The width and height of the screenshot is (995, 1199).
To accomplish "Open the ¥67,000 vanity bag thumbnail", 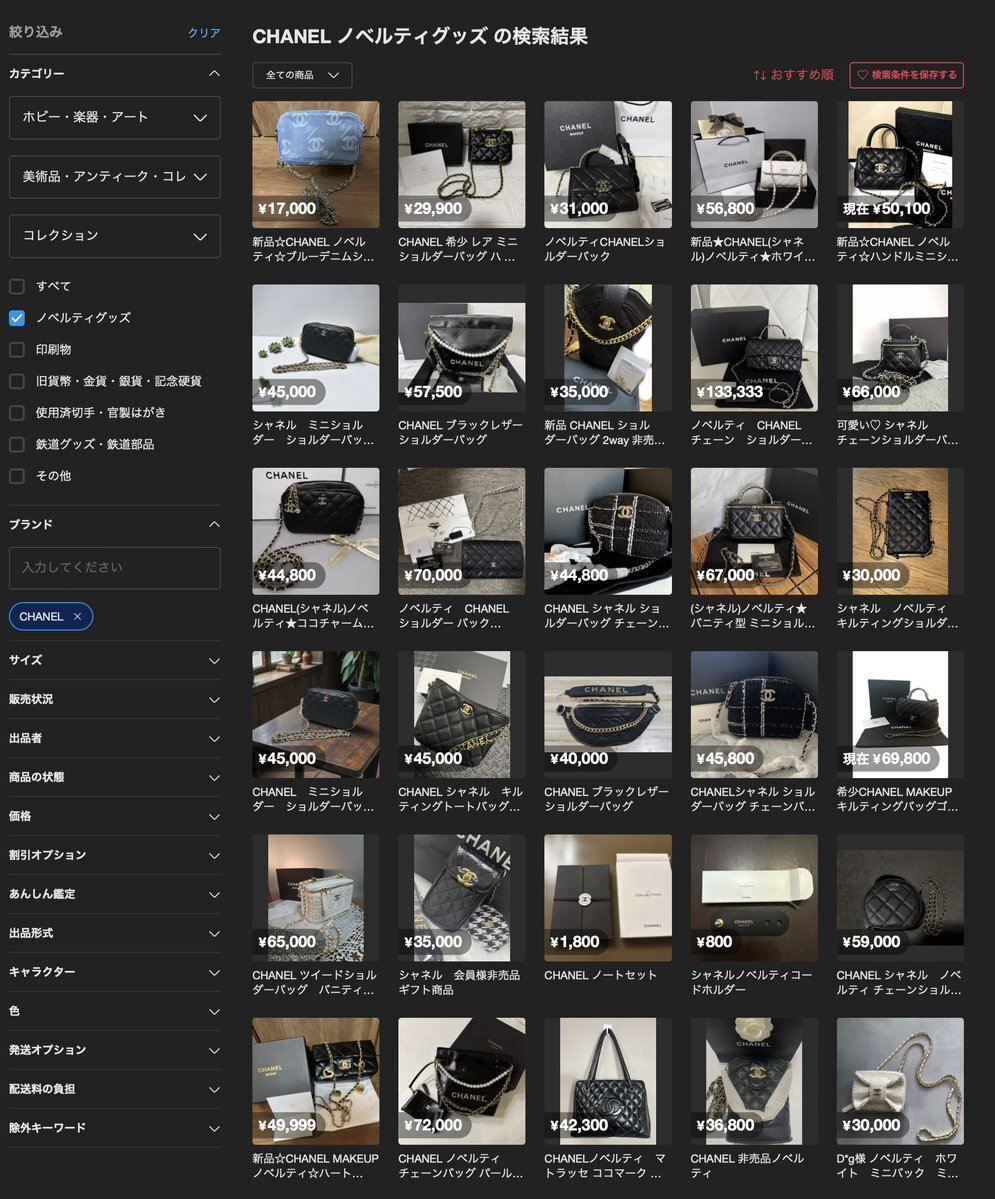I will (754, 531).
